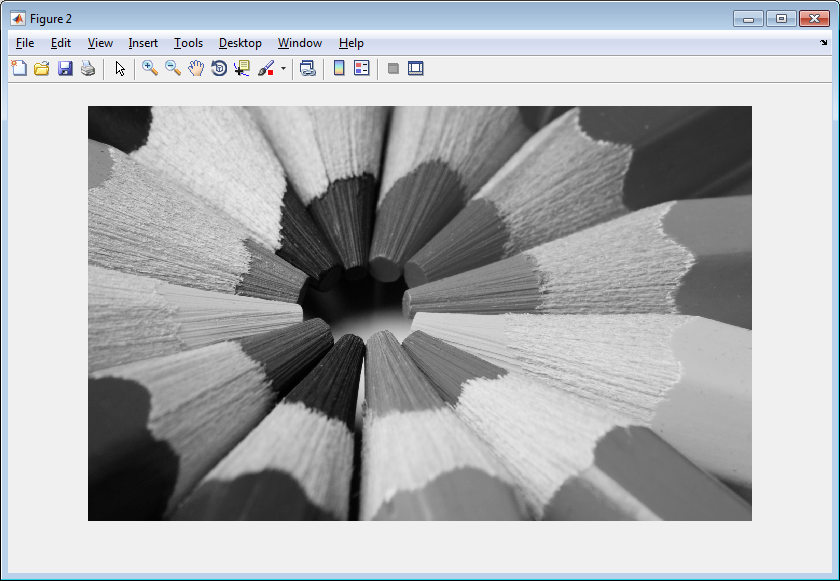Open the Tools menu

click(x=189, y=43)
